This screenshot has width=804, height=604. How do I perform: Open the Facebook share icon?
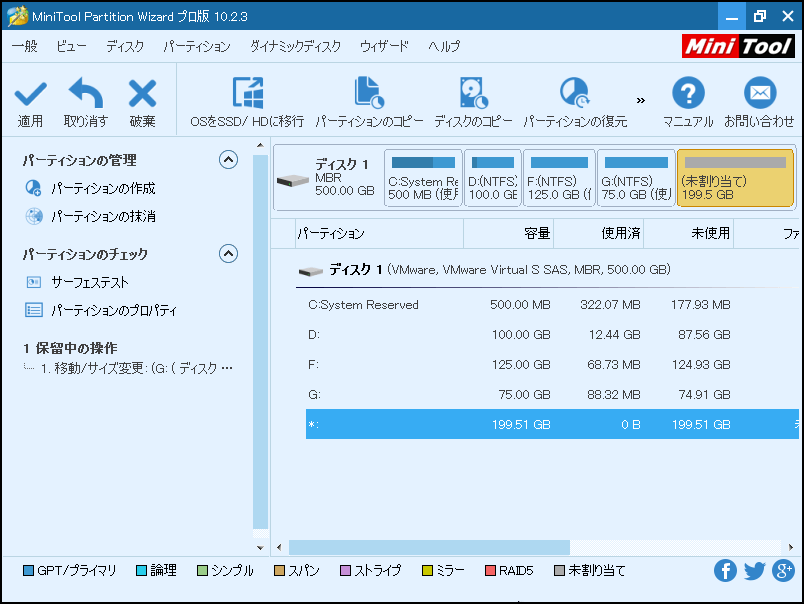coord(725,570)
